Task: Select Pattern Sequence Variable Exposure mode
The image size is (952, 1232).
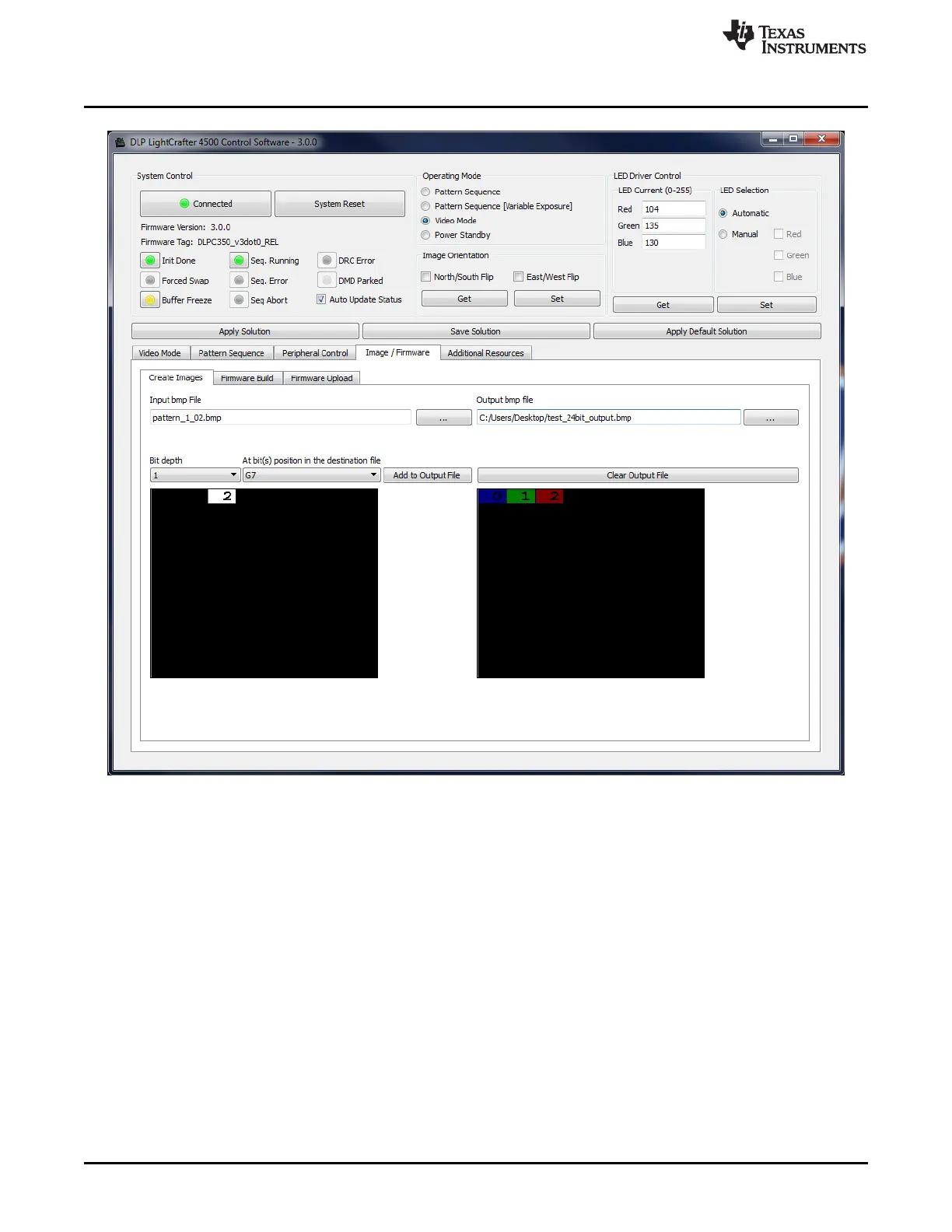Action: [x=425, y=206]
